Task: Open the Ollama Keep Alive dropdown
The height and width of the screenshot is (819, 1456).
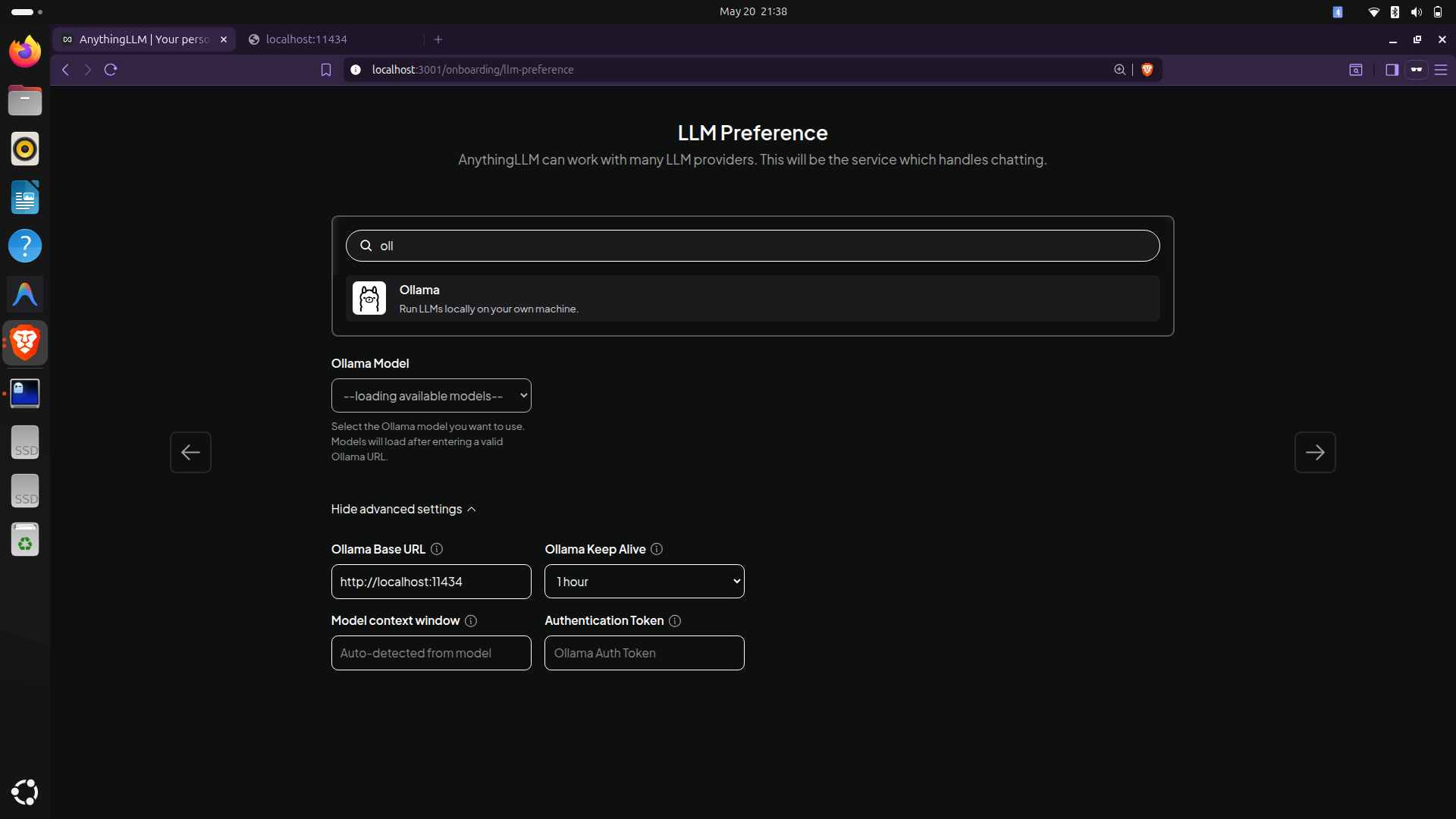Action: tap(645, 582)
